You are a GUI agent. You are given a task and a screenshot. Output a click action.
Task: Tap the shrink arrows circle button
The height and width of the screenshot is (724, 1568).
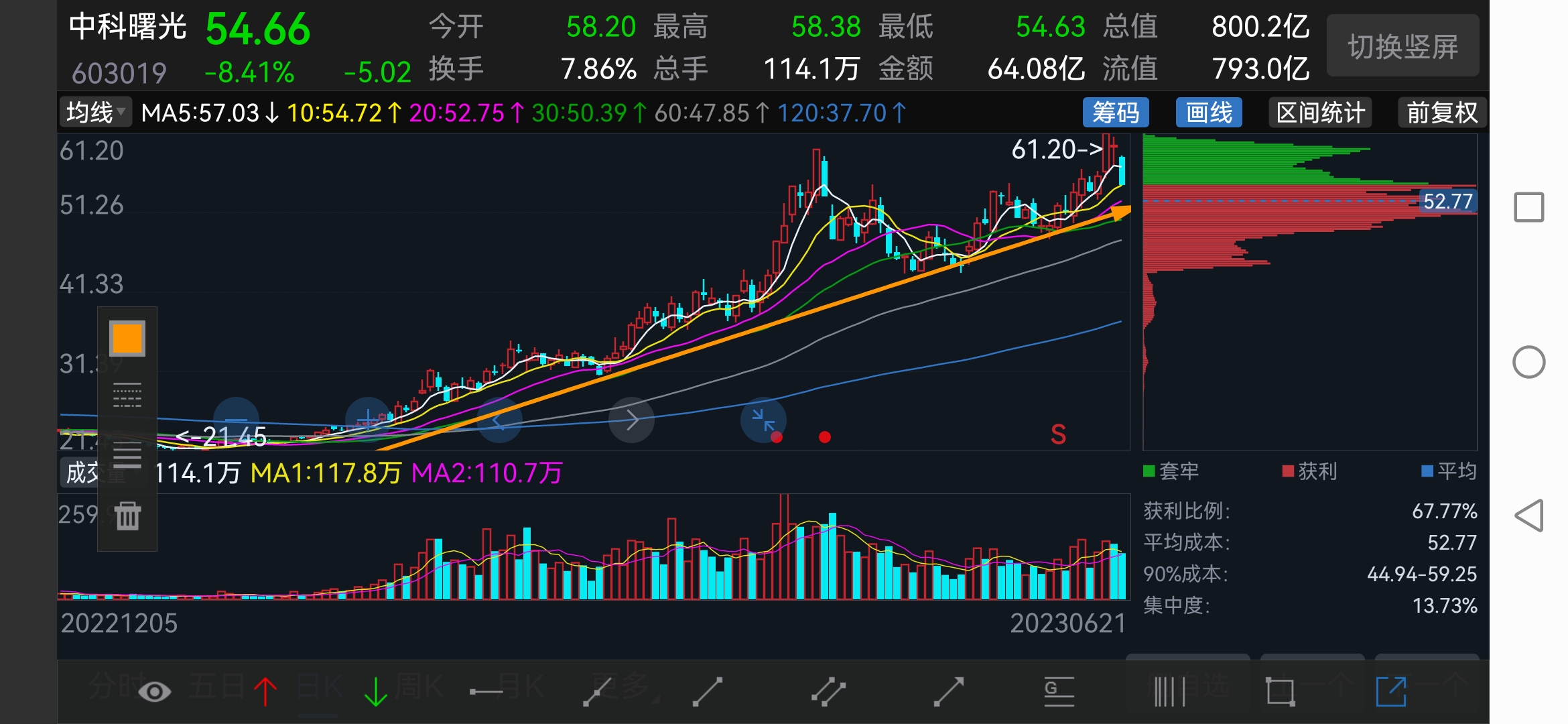pos(763,420)
